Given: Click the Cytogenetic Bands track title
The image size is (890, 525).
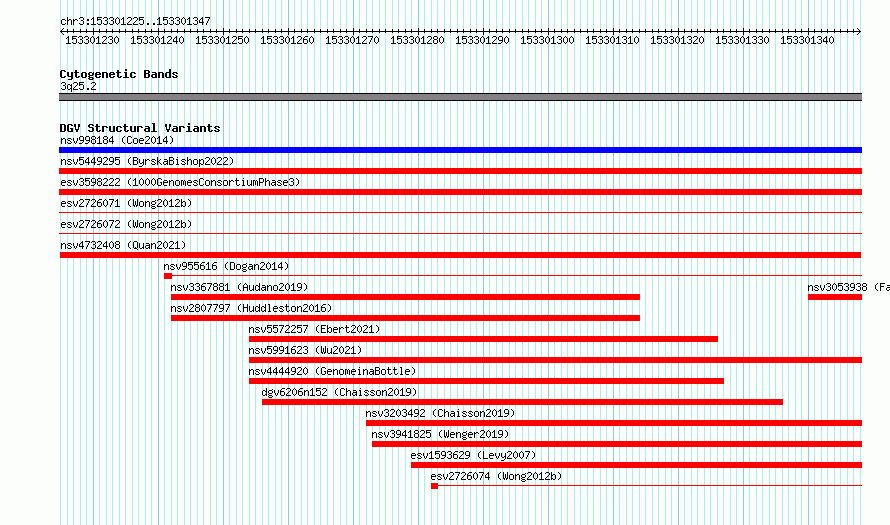Looking at the screenshot, I should tap(119, 74).
